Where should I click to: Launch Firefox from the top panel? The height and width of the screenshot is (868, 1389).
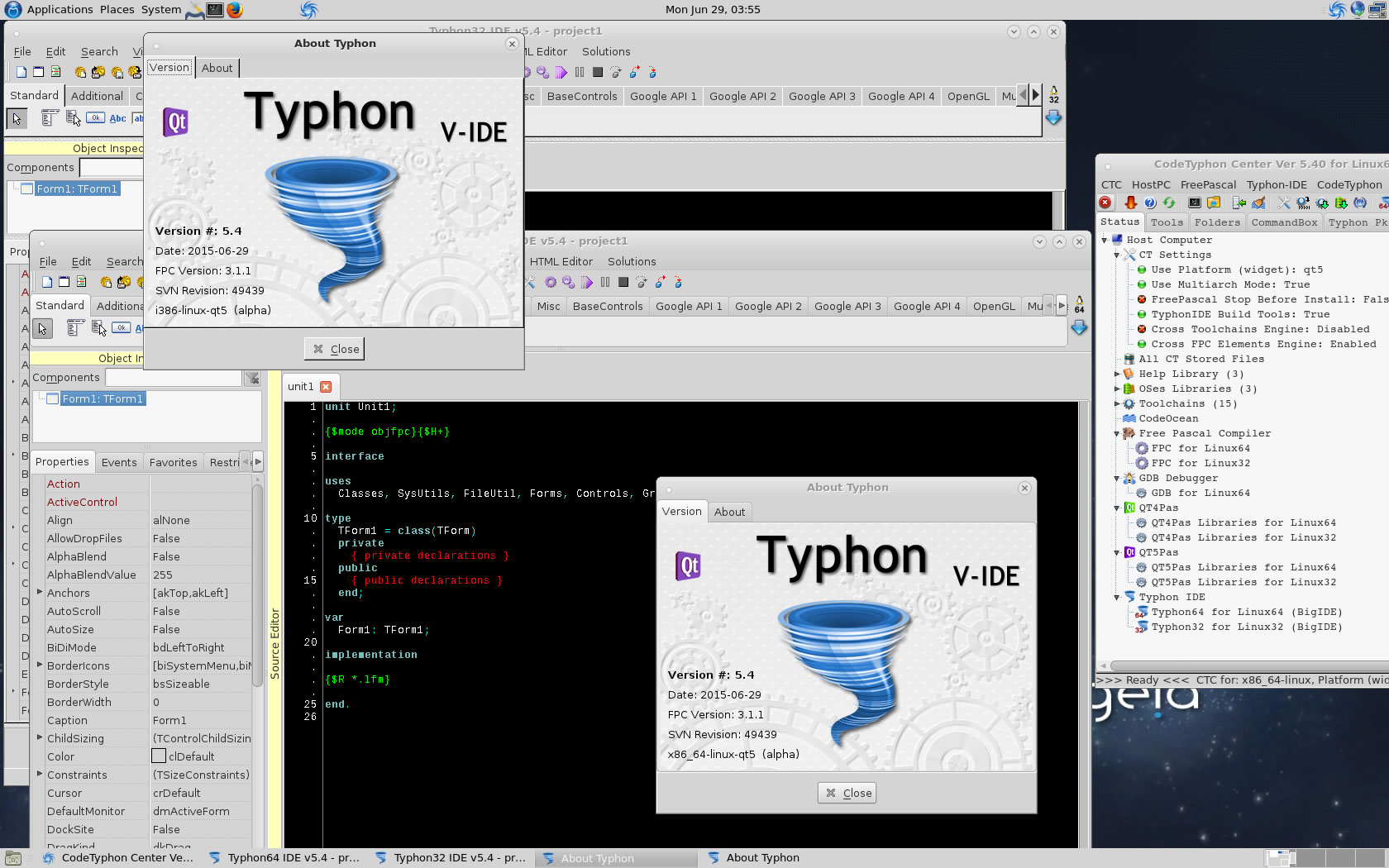pyautogui.click(x=235, y=10)
